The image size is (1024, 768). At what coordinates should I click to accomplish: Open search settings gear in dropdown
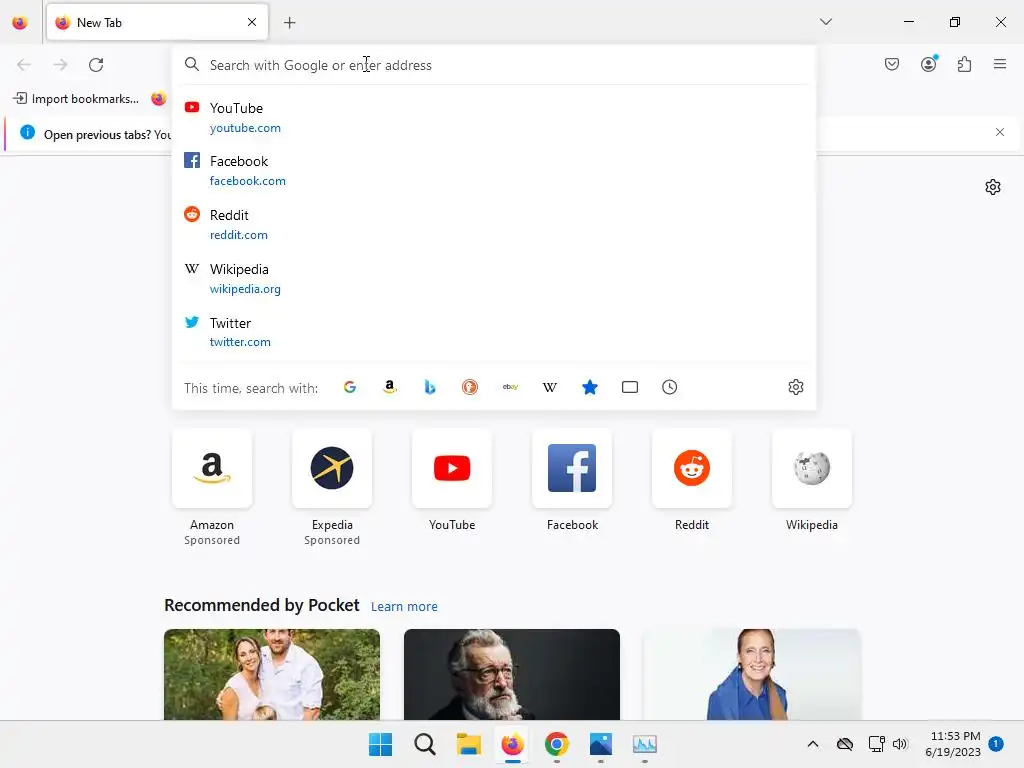click(x=795, y=387)
